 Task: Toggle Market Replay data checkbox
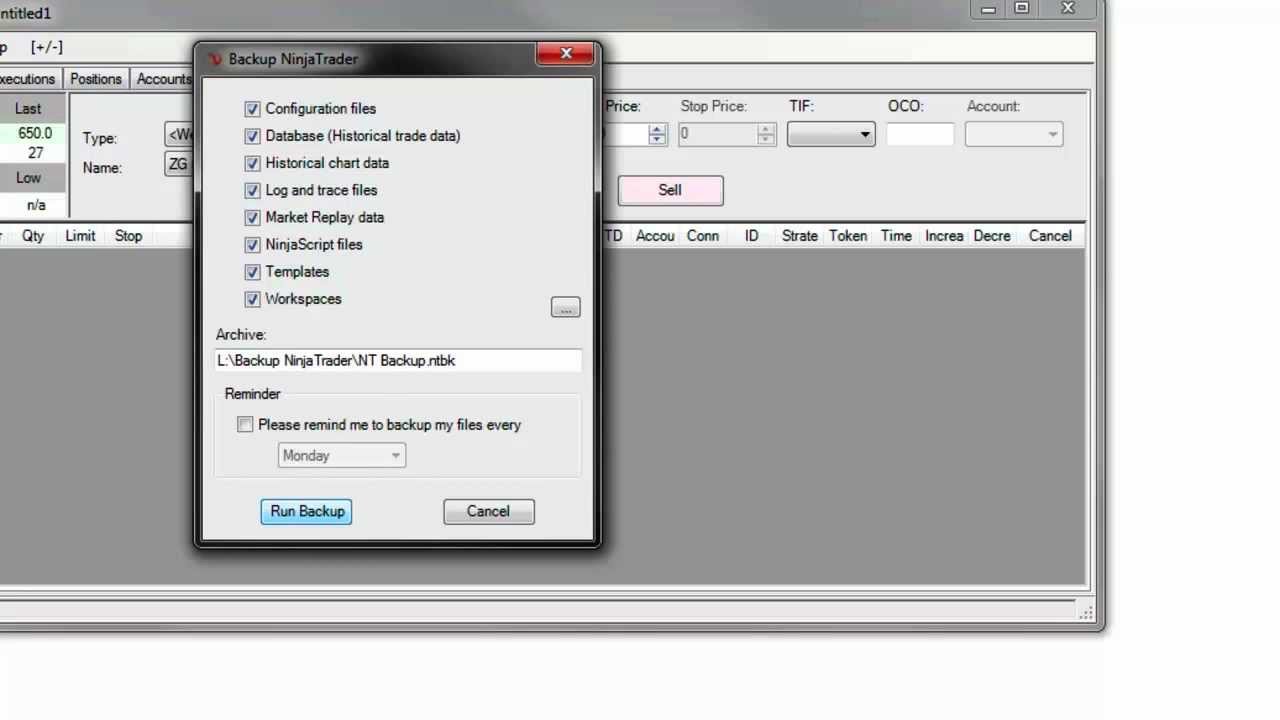(252, 217)
